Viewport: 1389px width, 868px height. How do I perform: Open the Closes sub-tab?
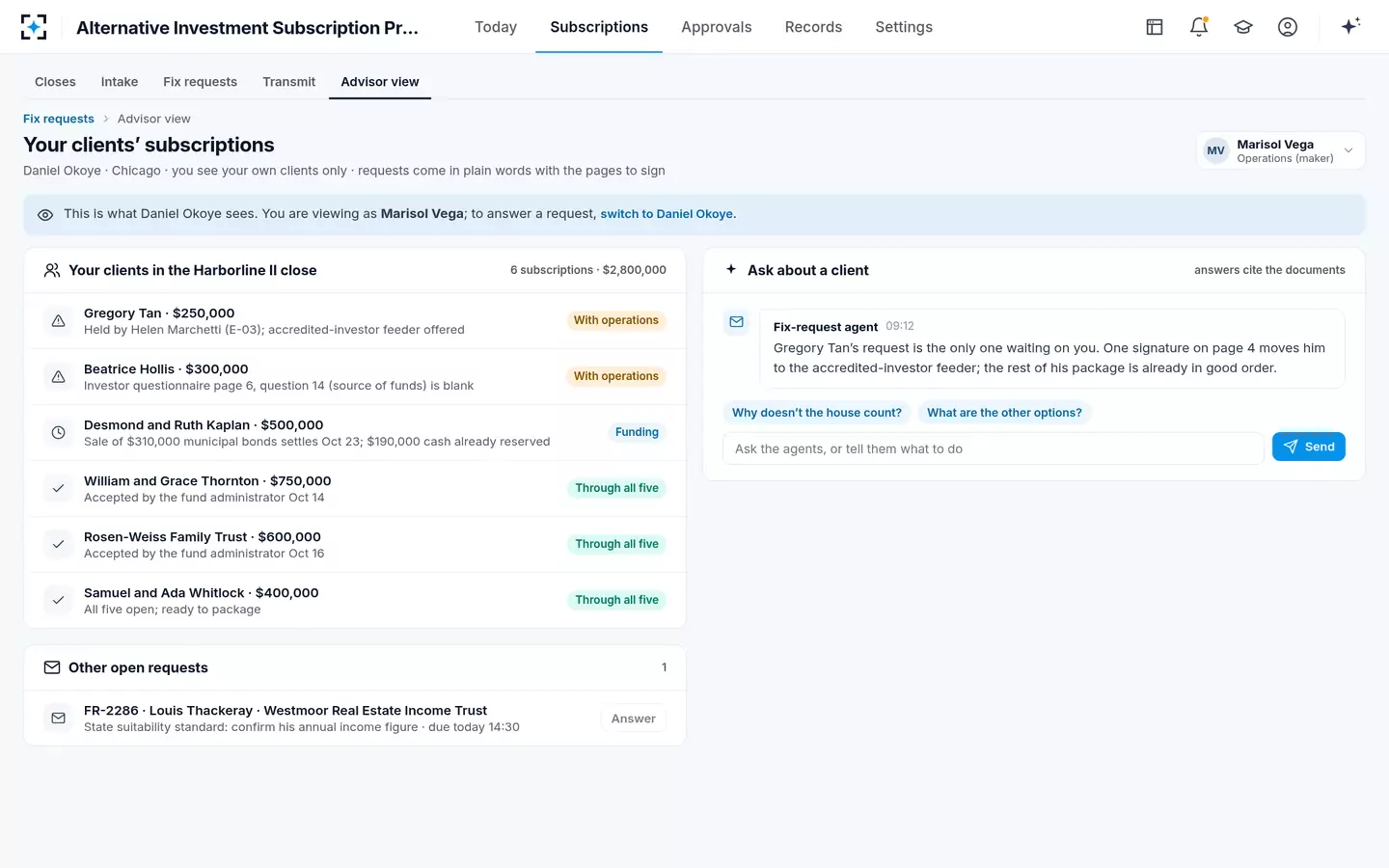point(55,82)
